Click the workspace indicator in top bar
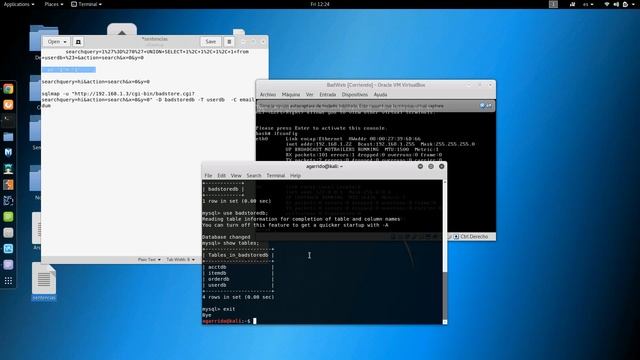Viewport: 640px width, 360px height. (x=553, y=4)
